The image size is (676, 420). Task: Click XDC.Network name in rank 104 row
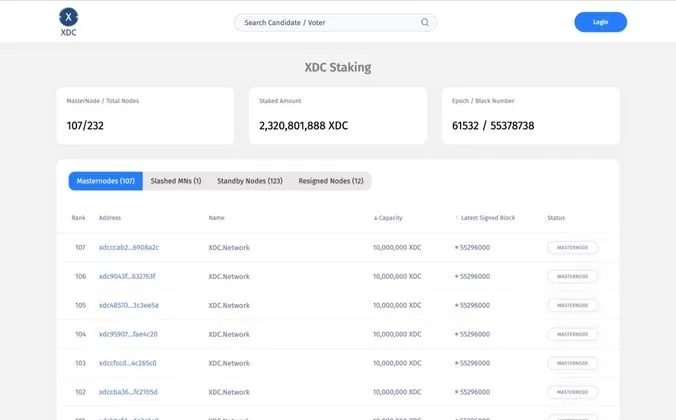[x=229, y=334]
